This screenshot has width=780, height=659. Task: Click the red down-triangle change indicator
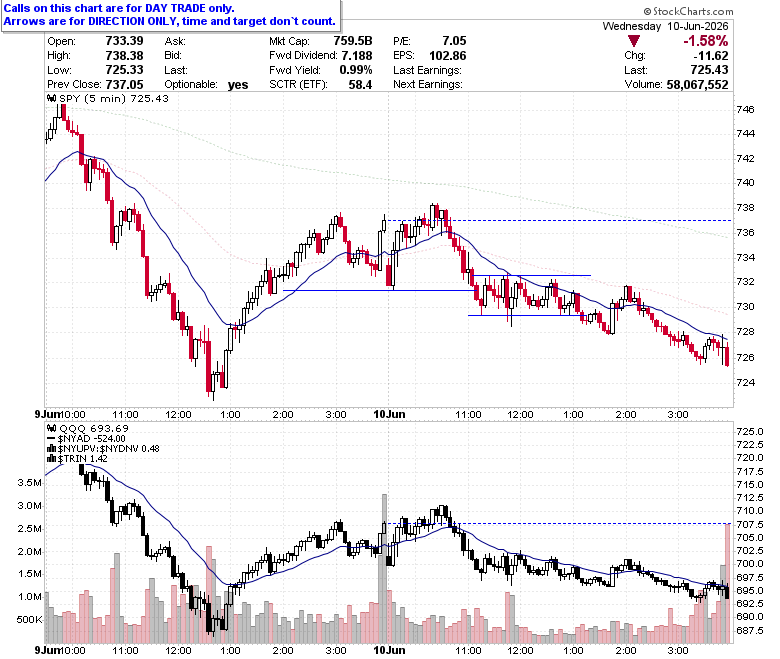(x=634, y=41)
